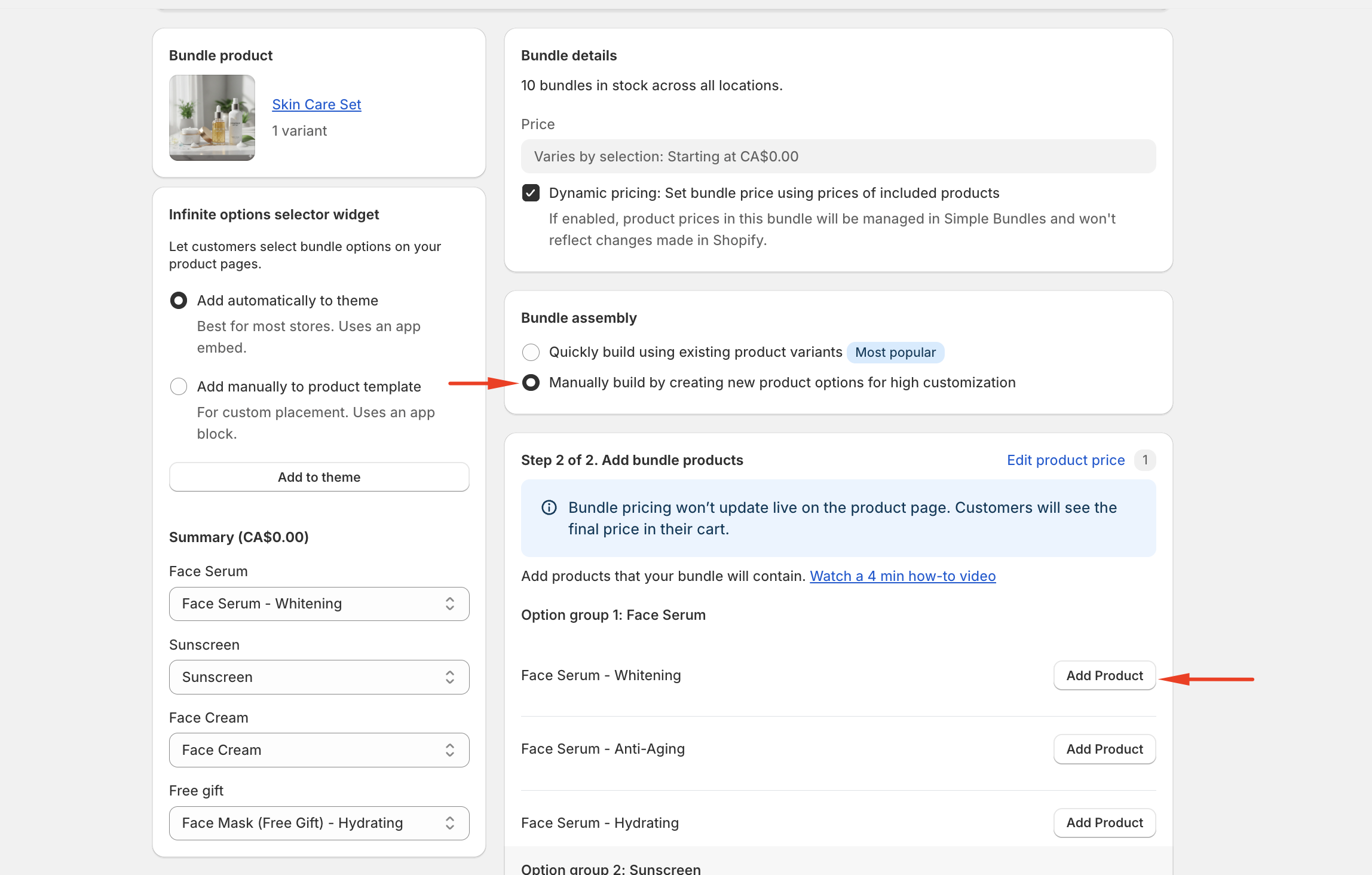Add Product for Face Serum - Anti-Aging
This screenshot has width=1372, height=875.
(x=1104, y=749)
